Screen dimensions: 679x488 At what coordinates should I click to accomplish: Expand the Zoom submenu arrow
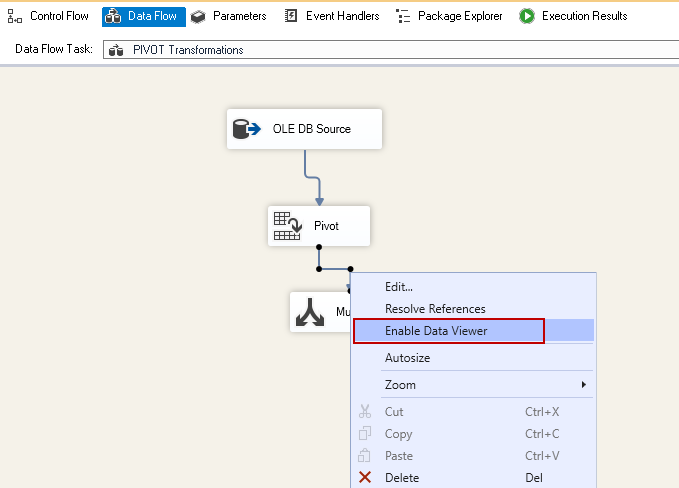click(584, 385)
